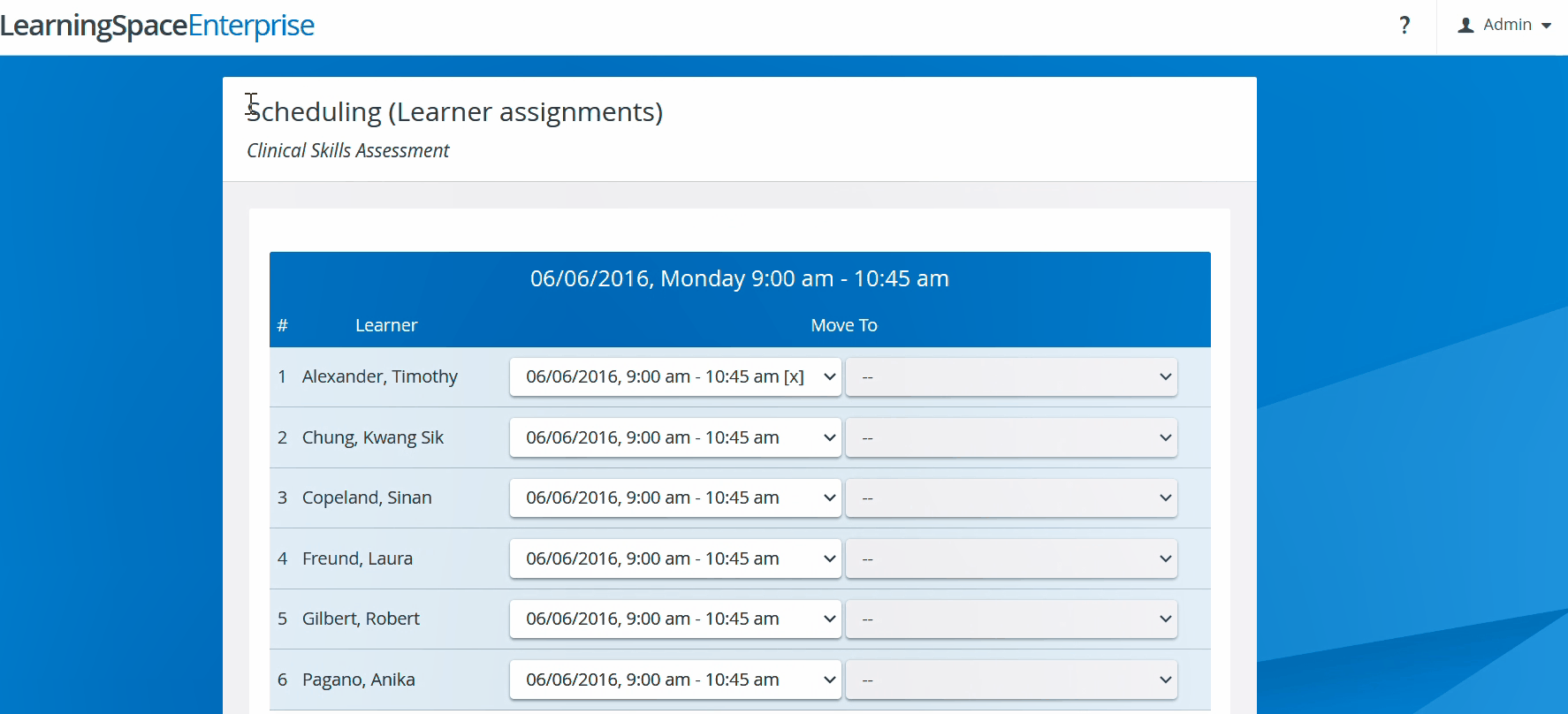Open Move To dropdown for Chung, Kwang Sik
Screen dimensions: 1568x714
[1011, 438]
